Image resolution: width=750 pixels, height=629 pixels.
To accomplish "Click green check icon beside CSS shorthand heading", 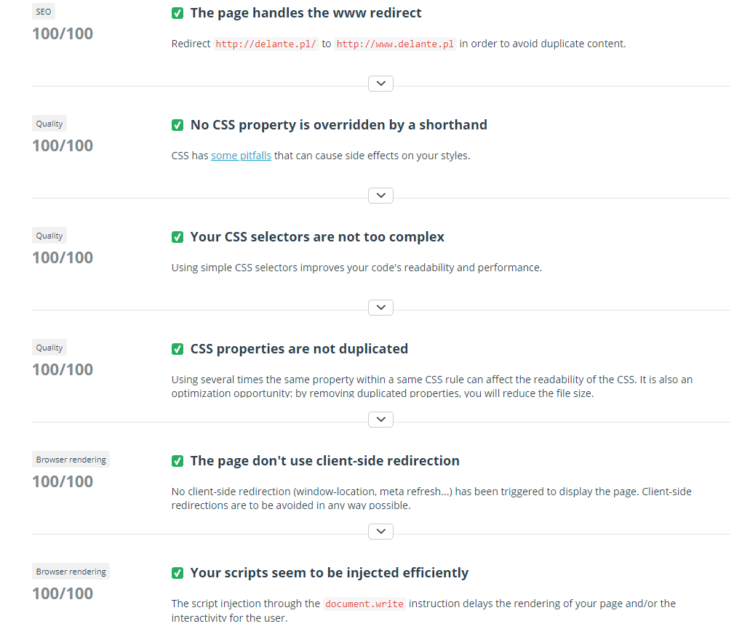I will (177, 125).
